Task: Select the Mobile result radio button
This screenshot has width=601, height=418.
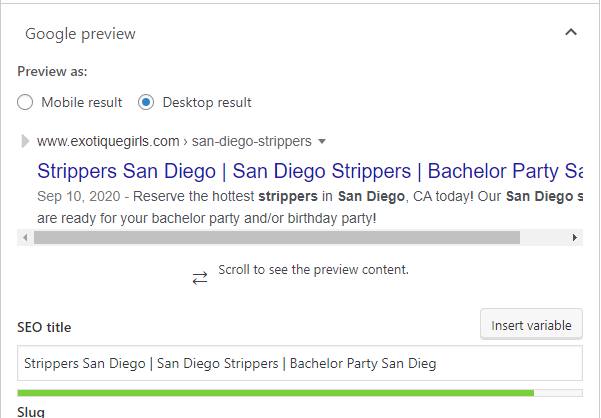Action: click(x=25, y=102)
